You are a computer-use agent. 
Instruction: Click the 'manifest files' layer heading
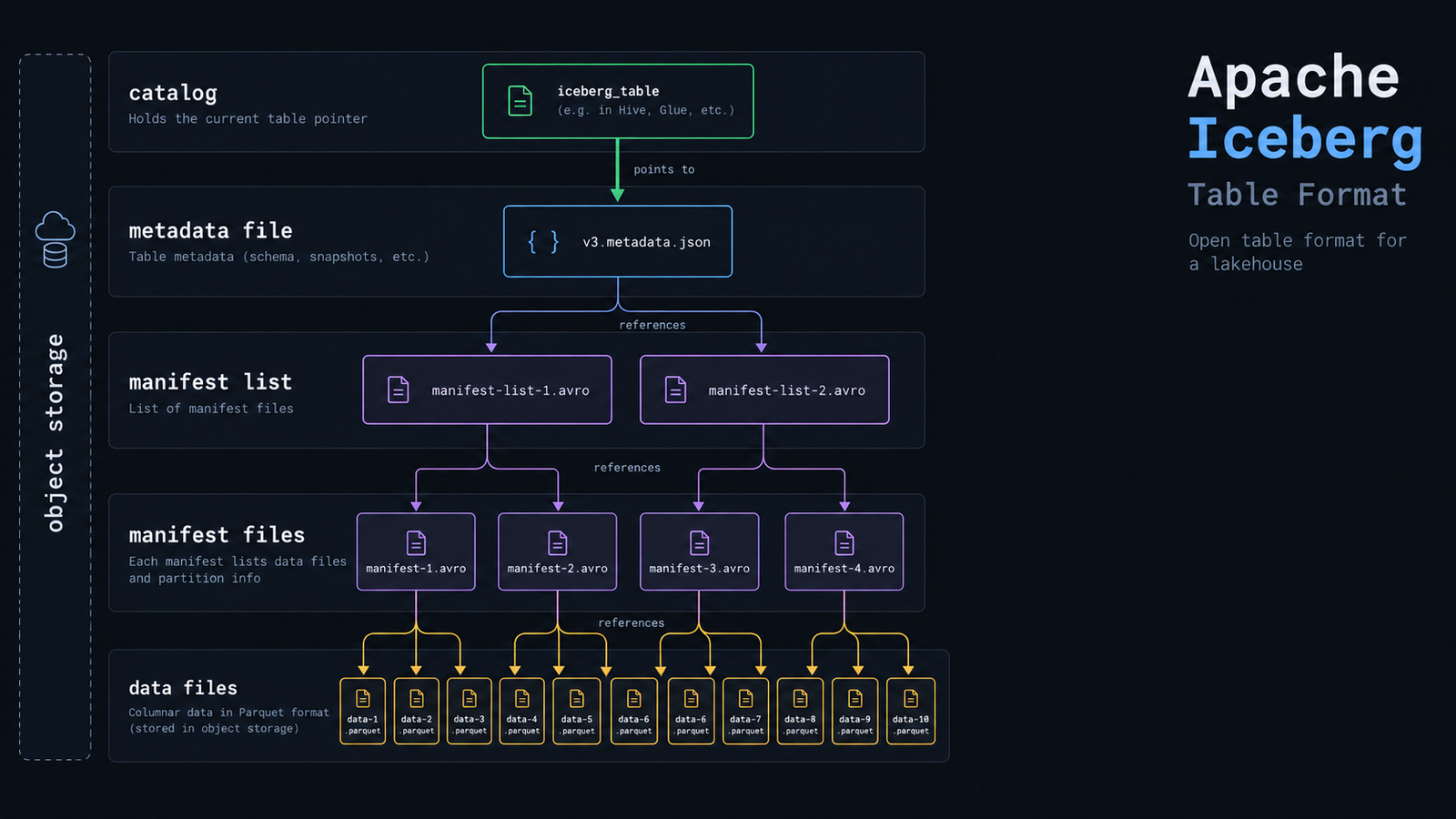217,535
